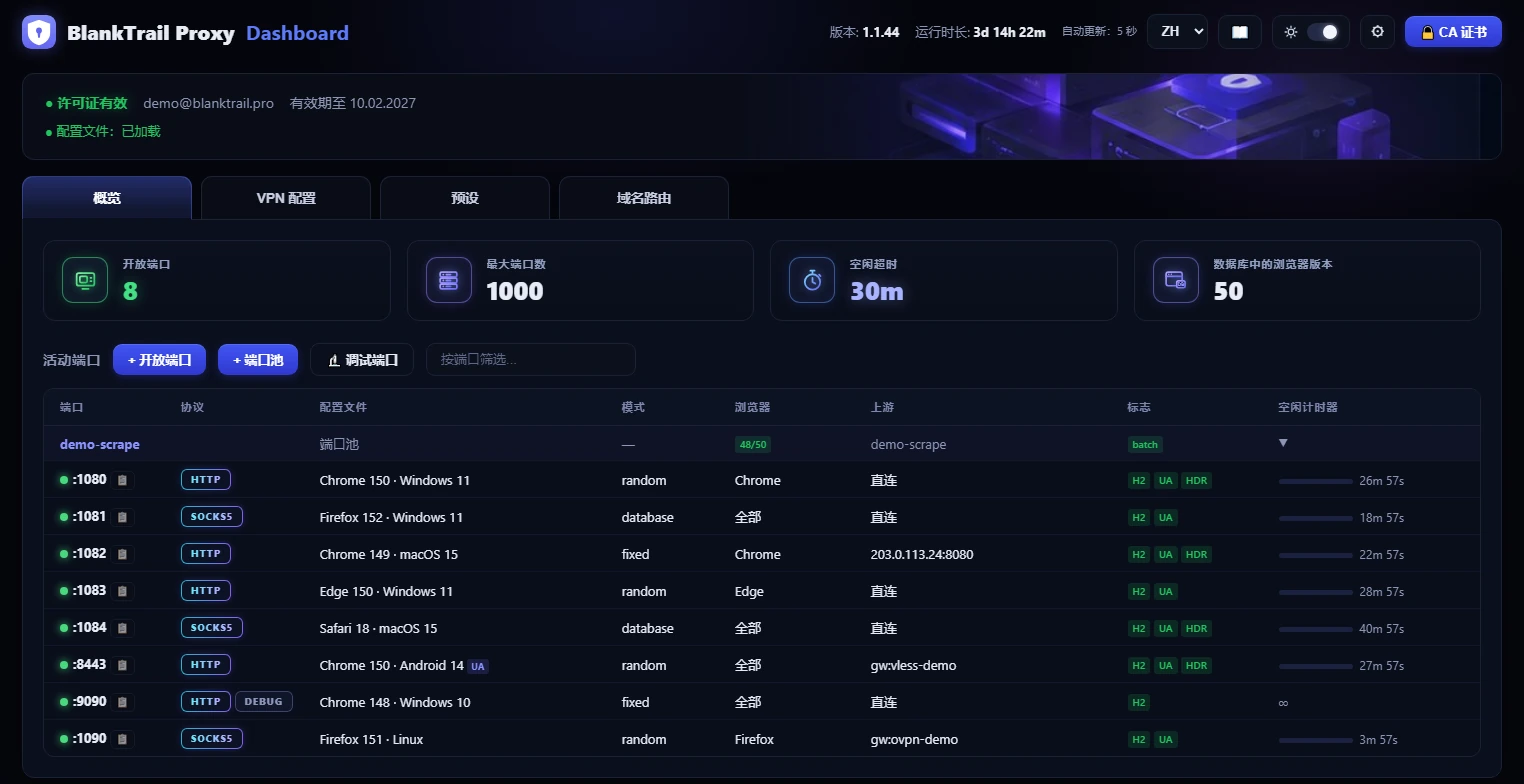Click the uptime 3d 14h 22m text
Screen dimensions: 1524x784
pyautogui.click(x=1009, y=32)
